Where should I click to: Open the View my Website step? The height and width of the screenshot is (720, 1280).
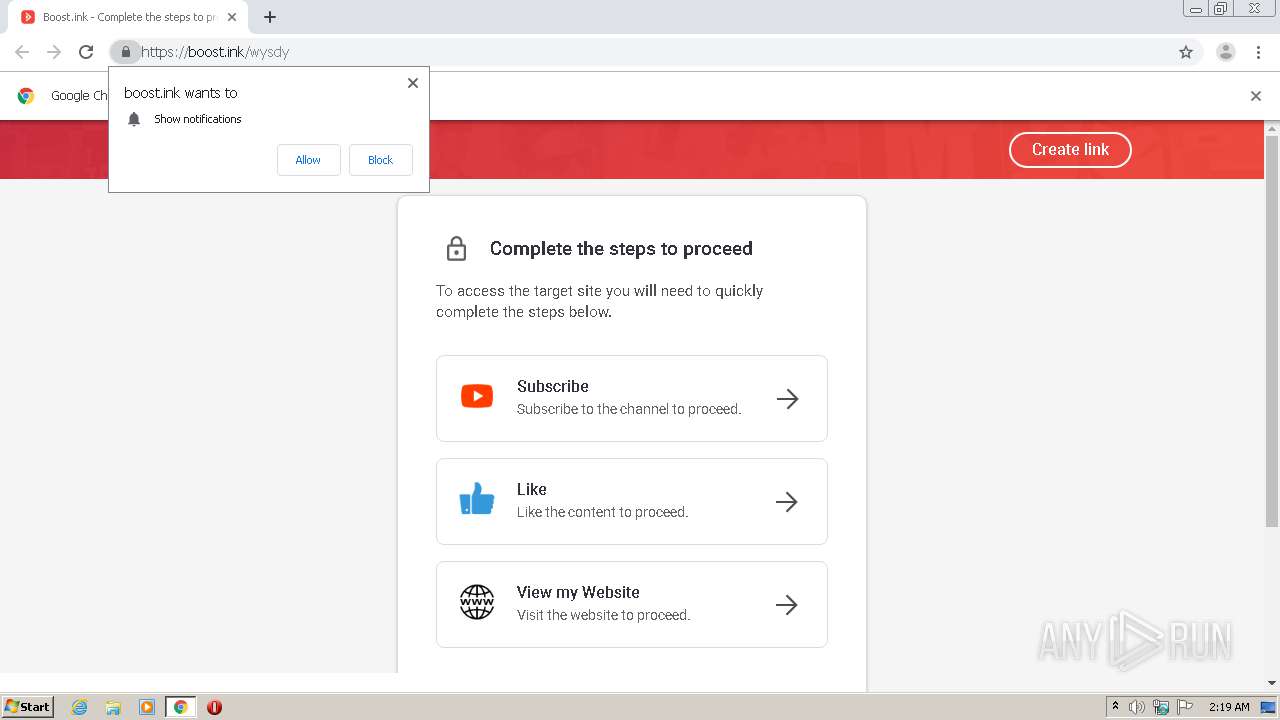coord(632,604)
